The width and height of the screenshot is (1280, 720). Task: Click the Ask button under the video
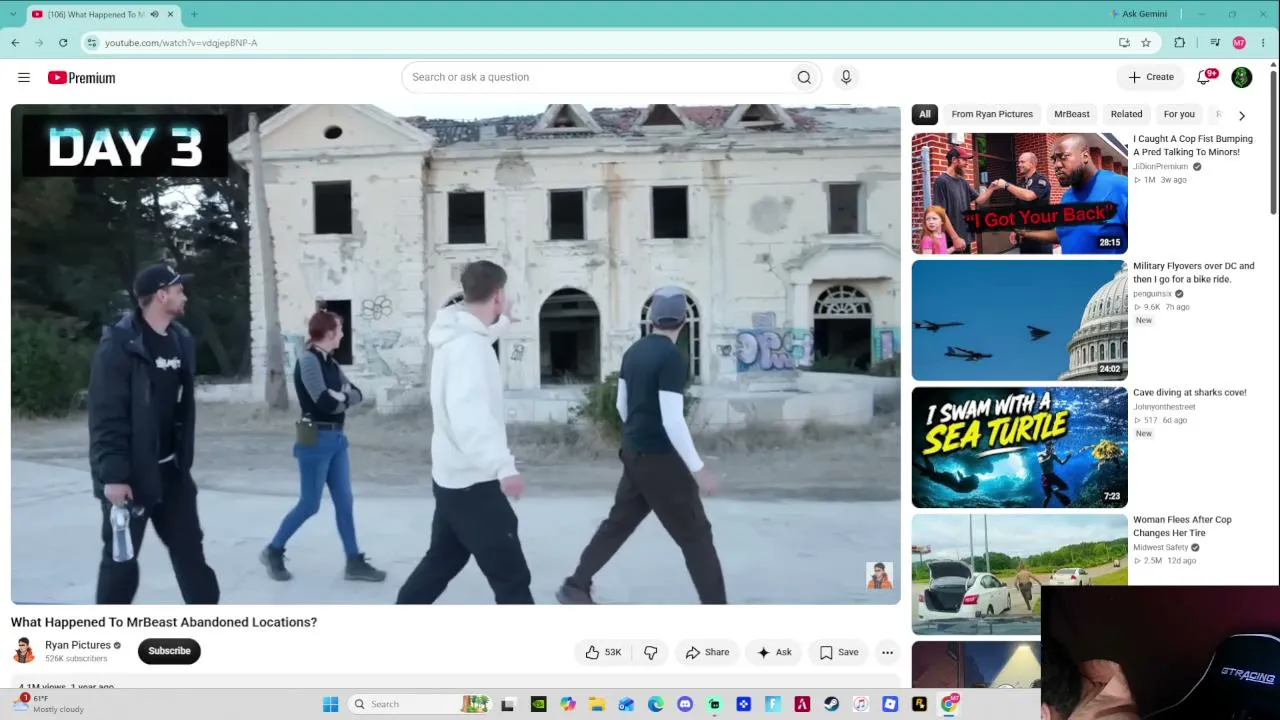coord(774,652)
